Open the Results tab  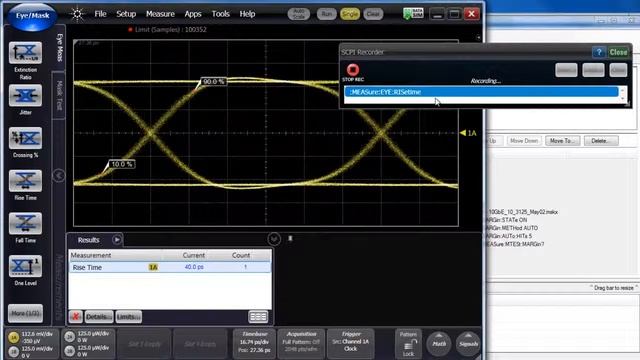(89, 240)
